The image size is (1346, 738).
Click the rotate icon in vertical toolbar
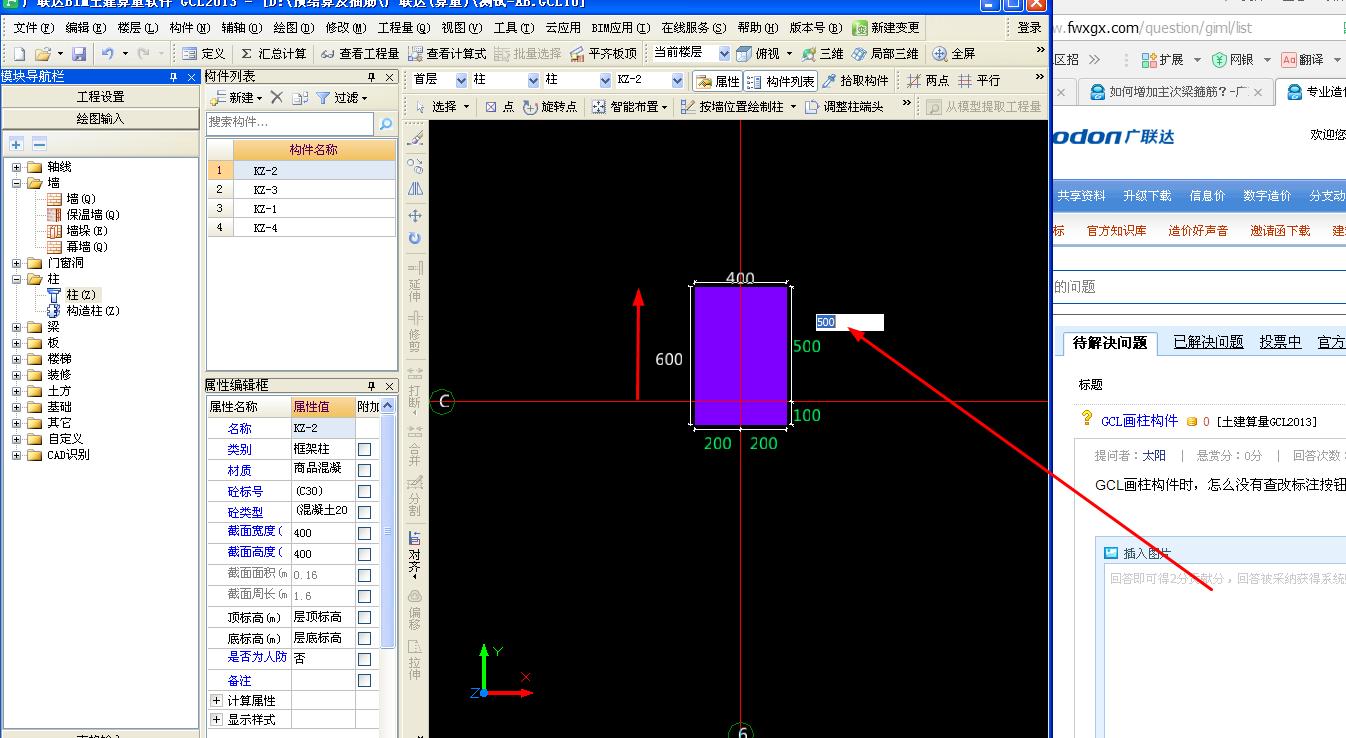pyautogui.click(x=415, y=238)
